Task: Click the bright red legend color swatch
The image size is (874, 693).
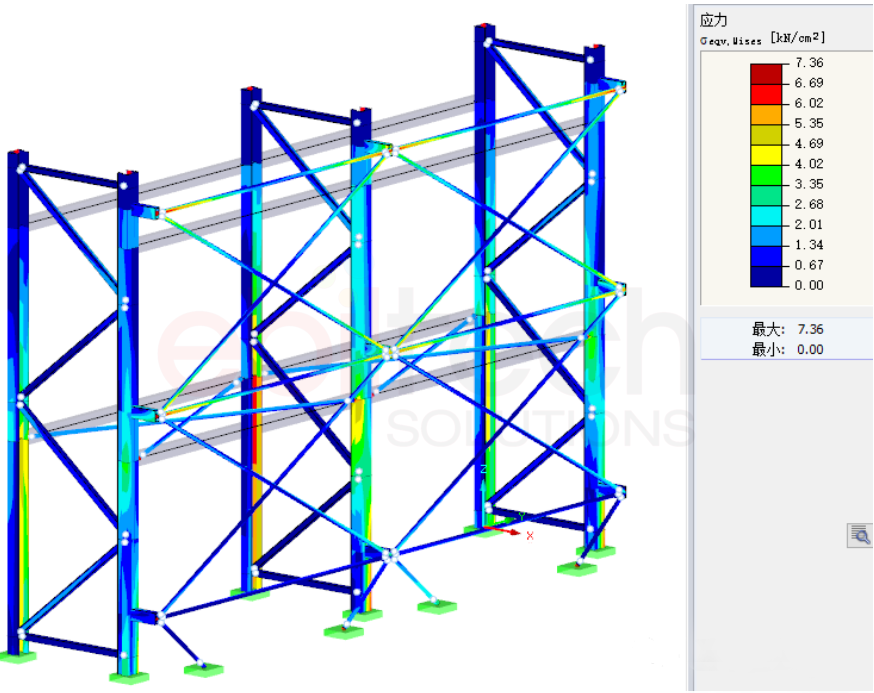Action: pos(766,93)
